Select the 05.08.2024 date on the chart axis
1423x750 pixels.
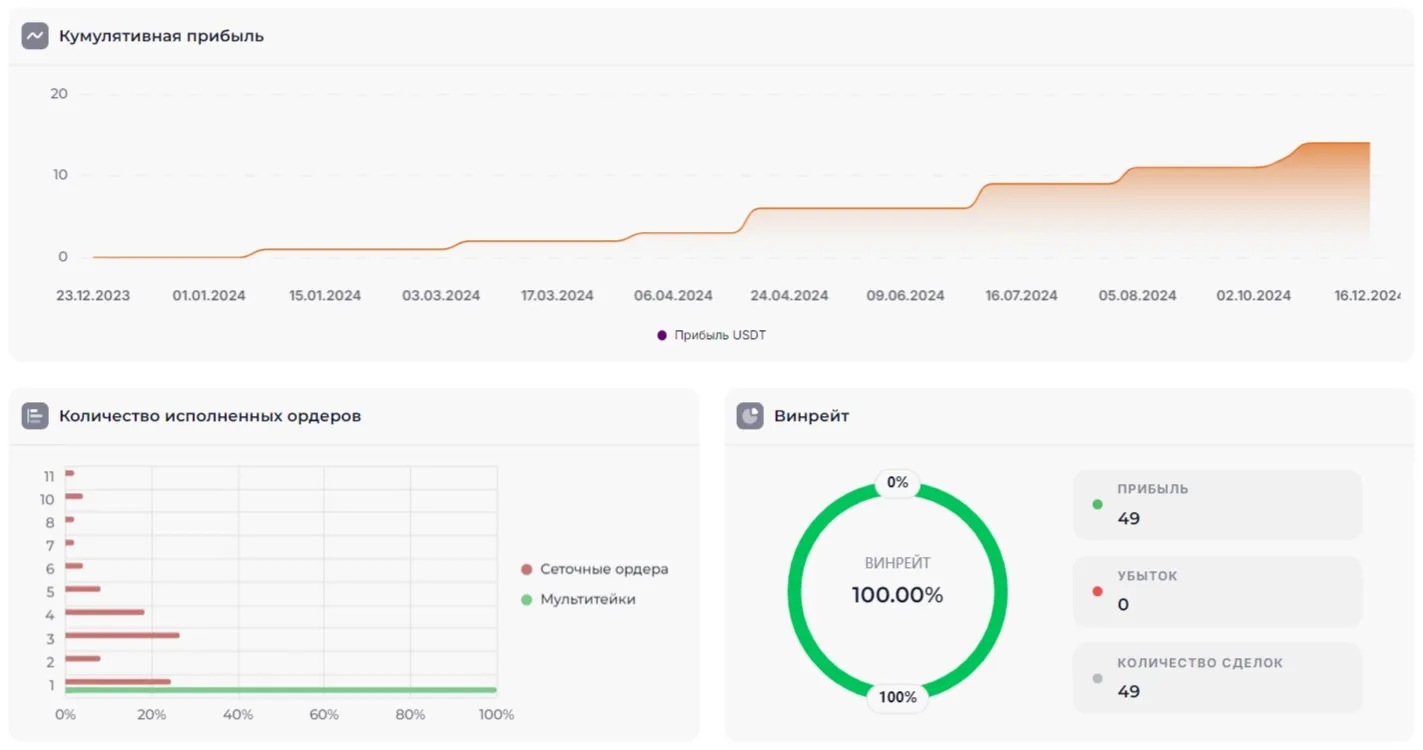pyautogui.click(x=1137, y=296)
